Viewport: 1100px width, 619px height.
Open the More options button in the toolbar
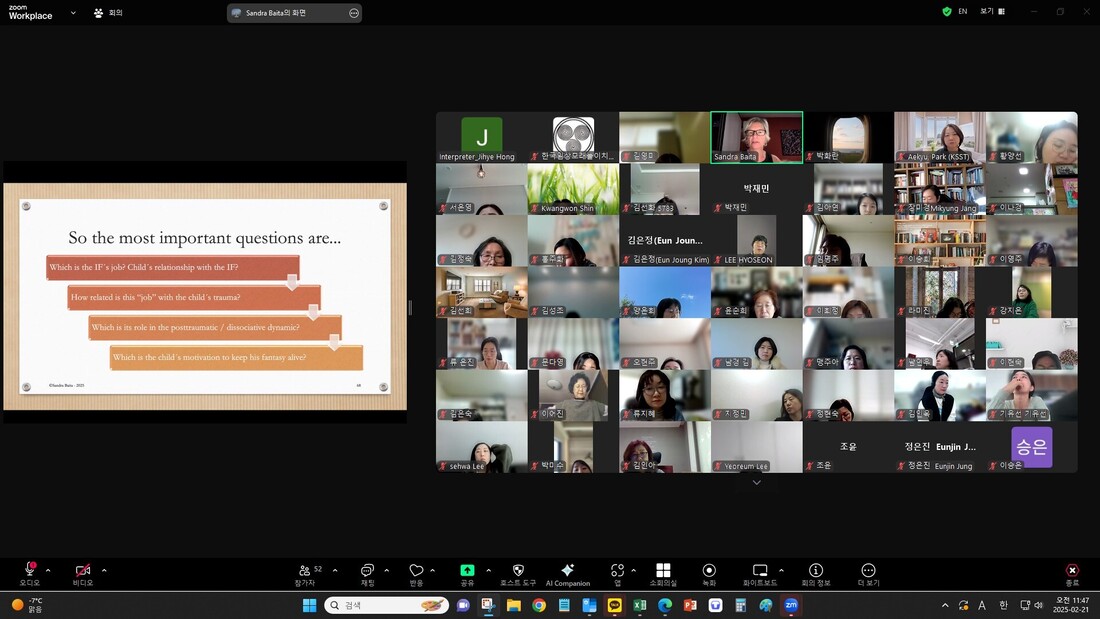[868, 571]
